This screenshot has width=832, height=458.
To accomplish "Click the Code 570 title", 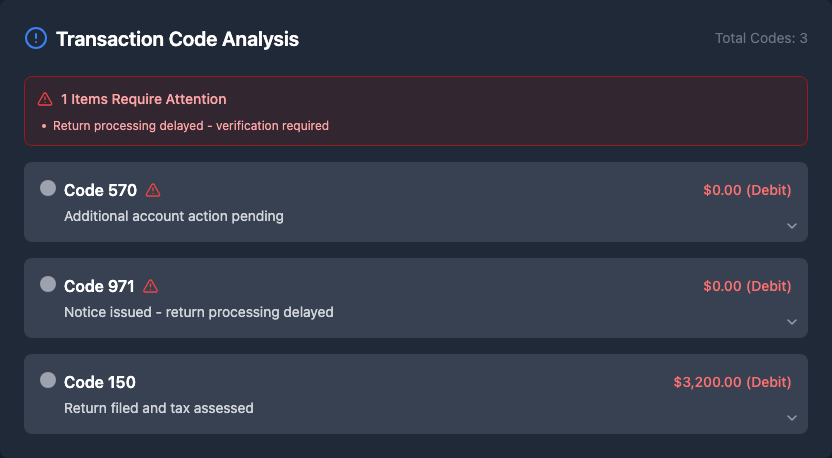I will [100, 190].
